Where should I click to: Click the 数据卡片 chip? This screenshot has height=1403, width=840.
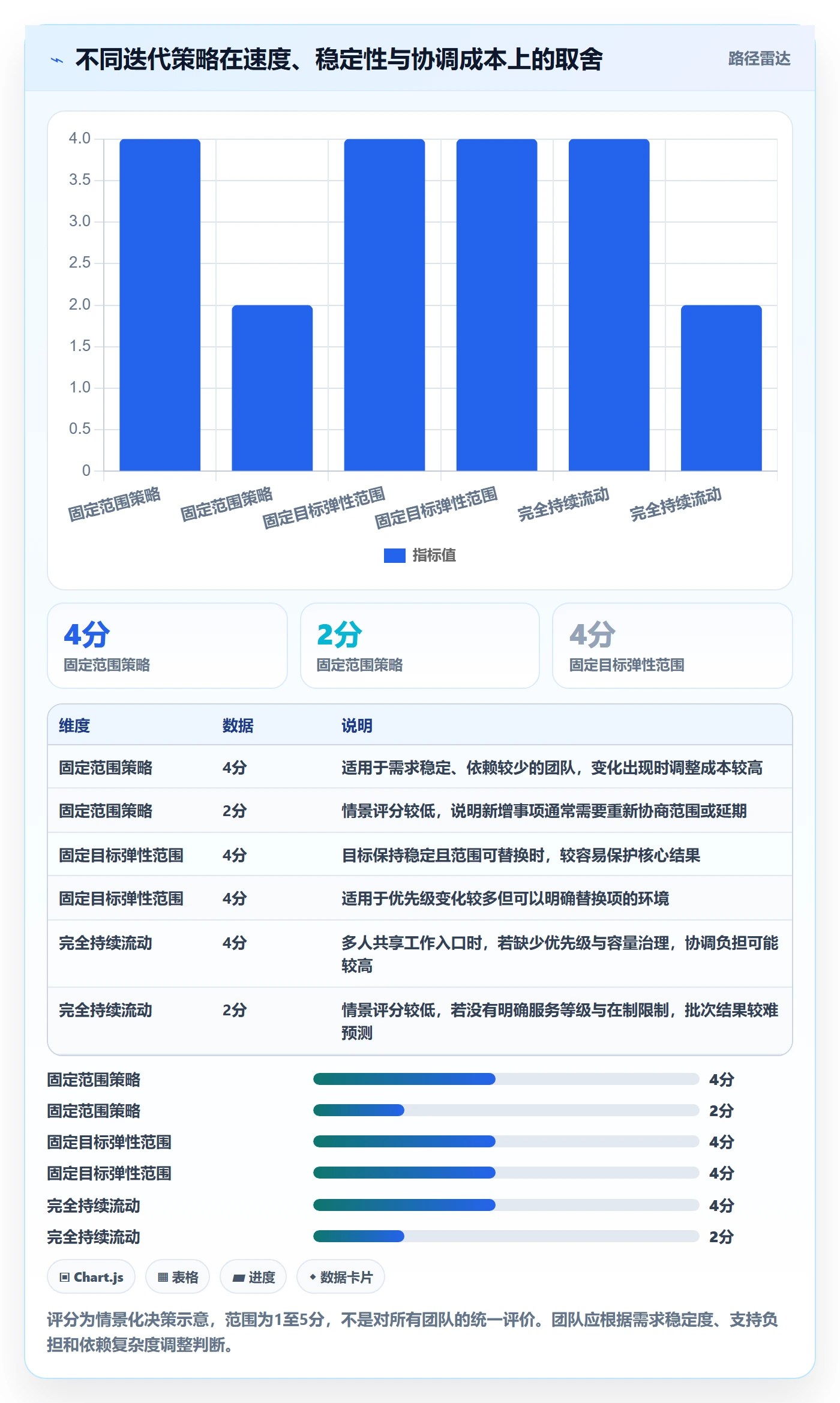coord(341,1277)
